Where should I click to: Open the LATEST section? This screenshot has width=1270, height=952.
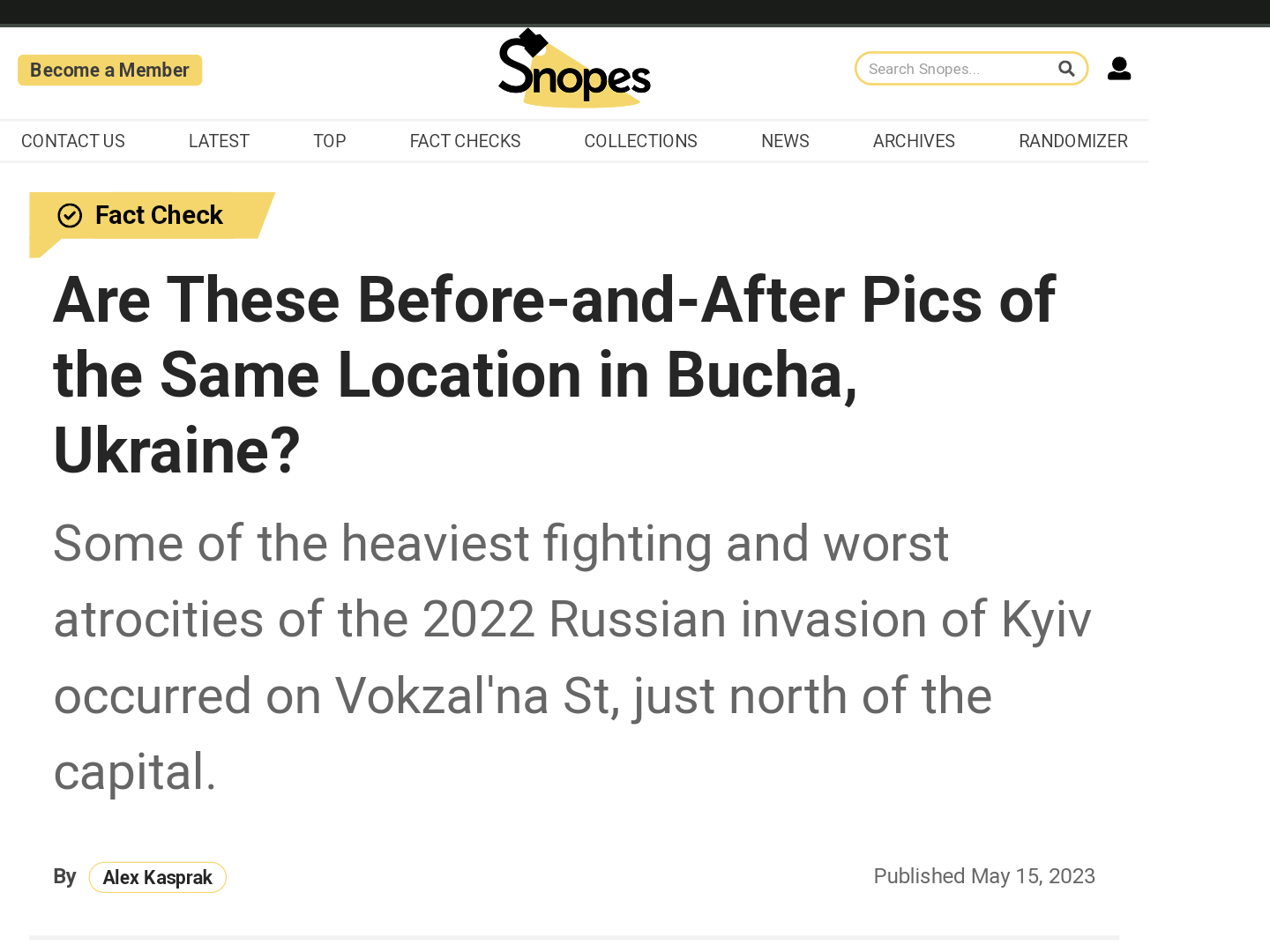point(218,141)
